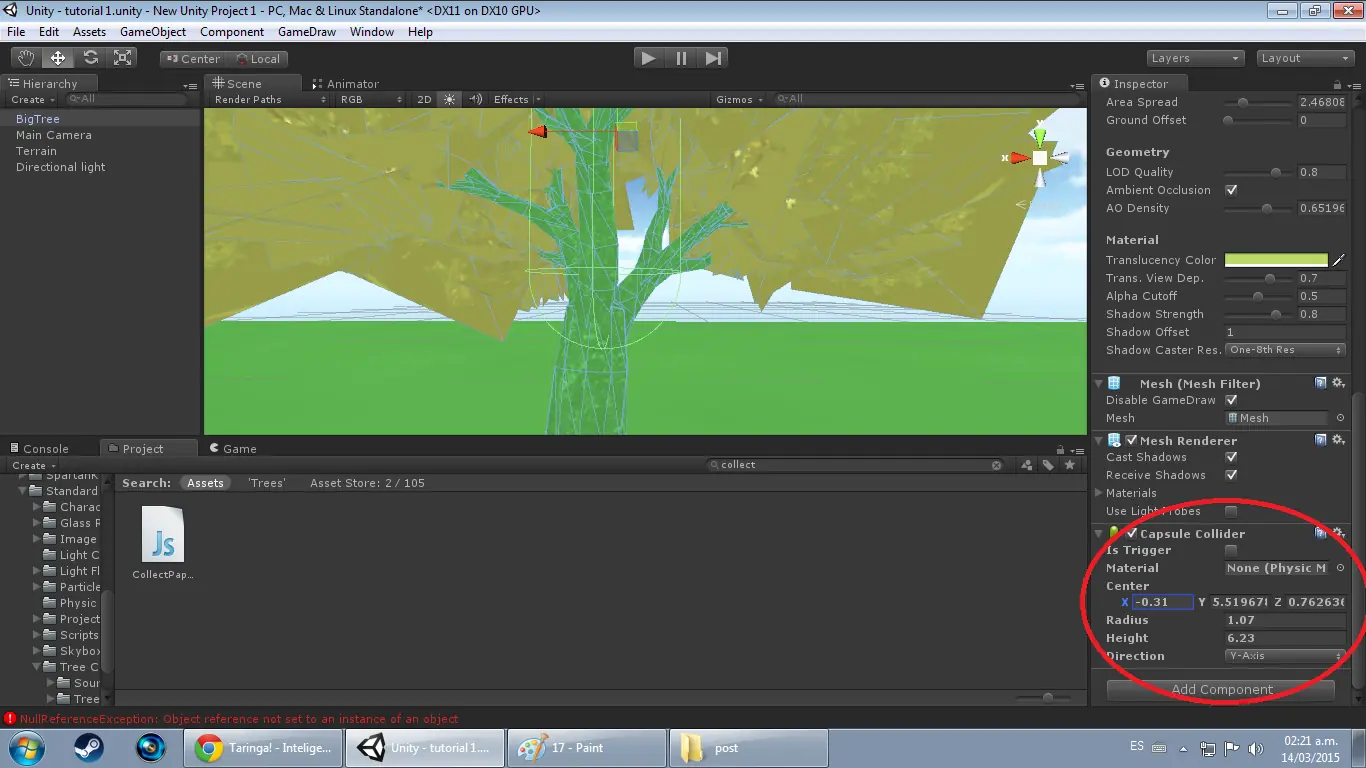1366x768 pixels.
Task: Toggle Ambient Occlusion checkbox
Action: (x=1231, y=190)
